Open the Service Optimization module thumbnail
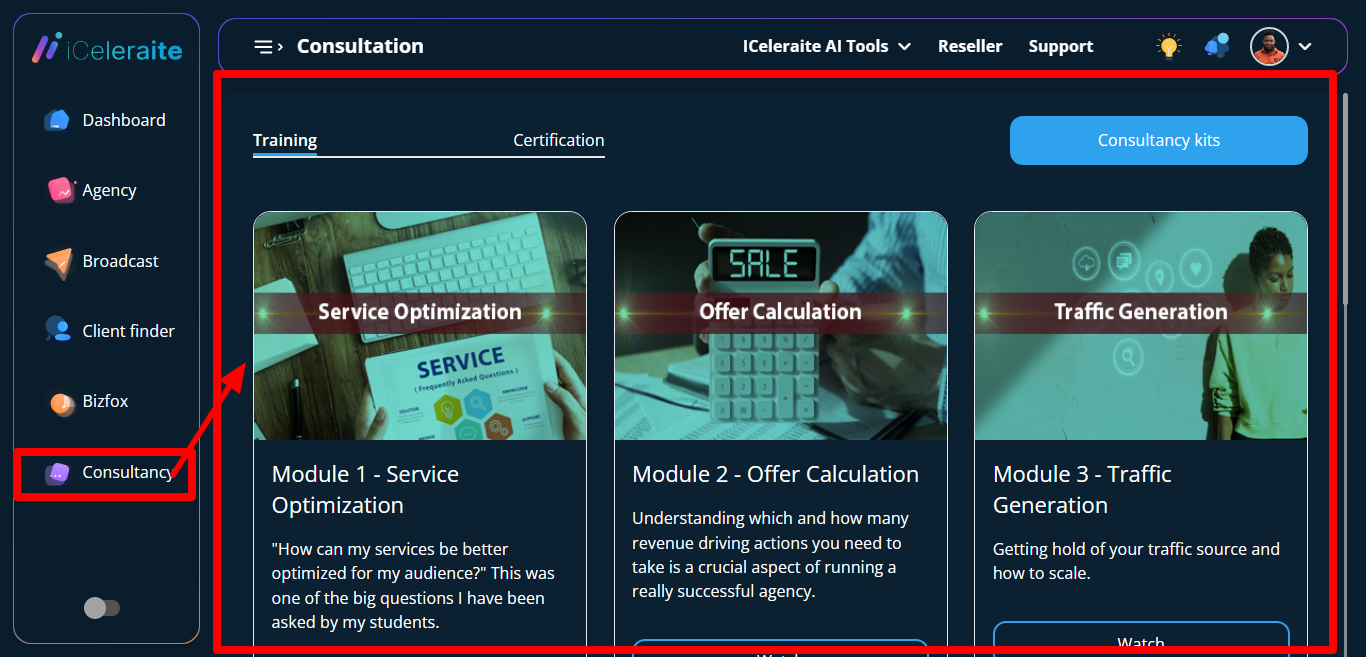Viewport: 1366px width, 657px height. pos(419,325)
